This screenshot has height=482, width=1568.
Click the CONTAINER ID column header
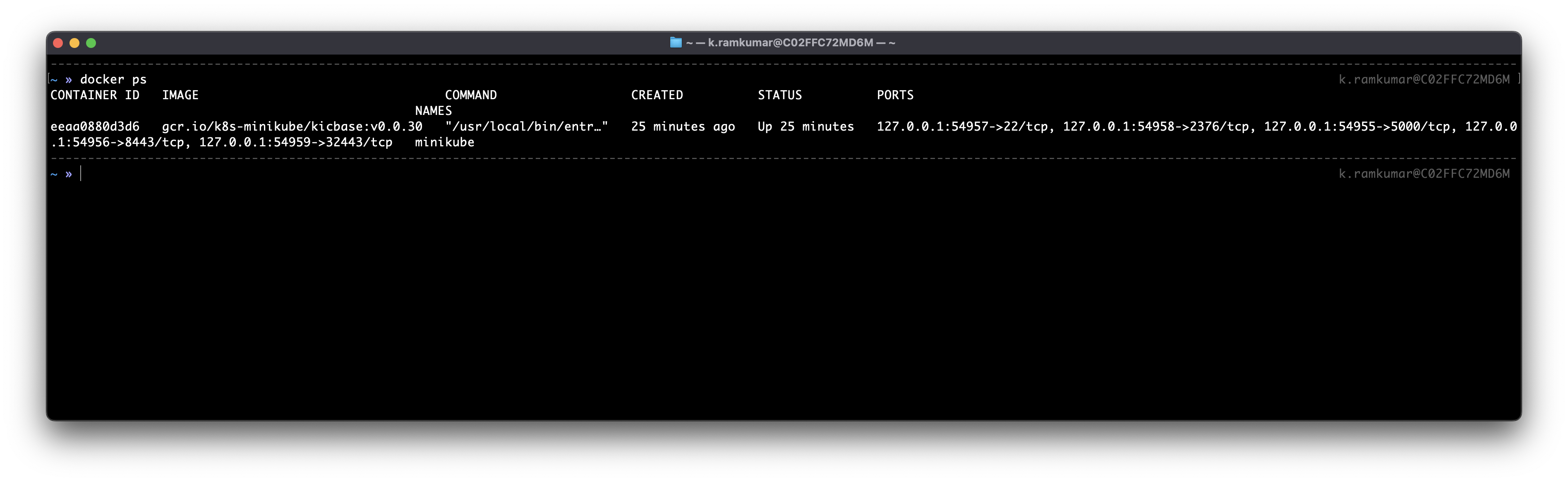click(95, 95)
